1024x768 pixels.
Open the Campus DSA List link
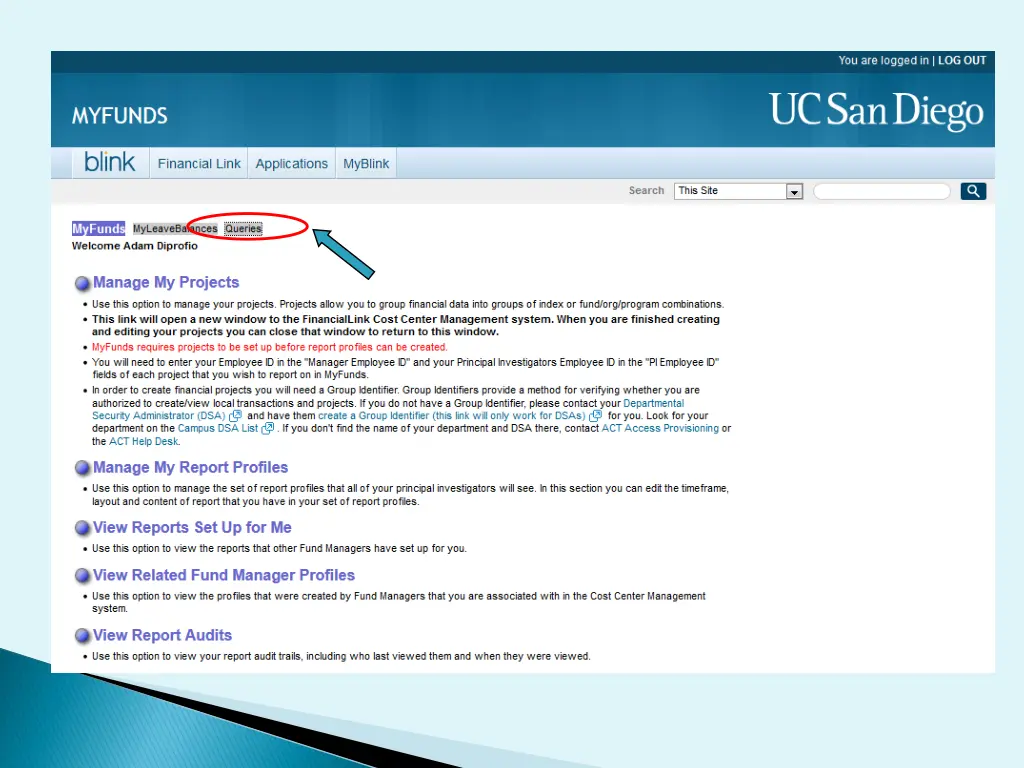tap(217, 428)
